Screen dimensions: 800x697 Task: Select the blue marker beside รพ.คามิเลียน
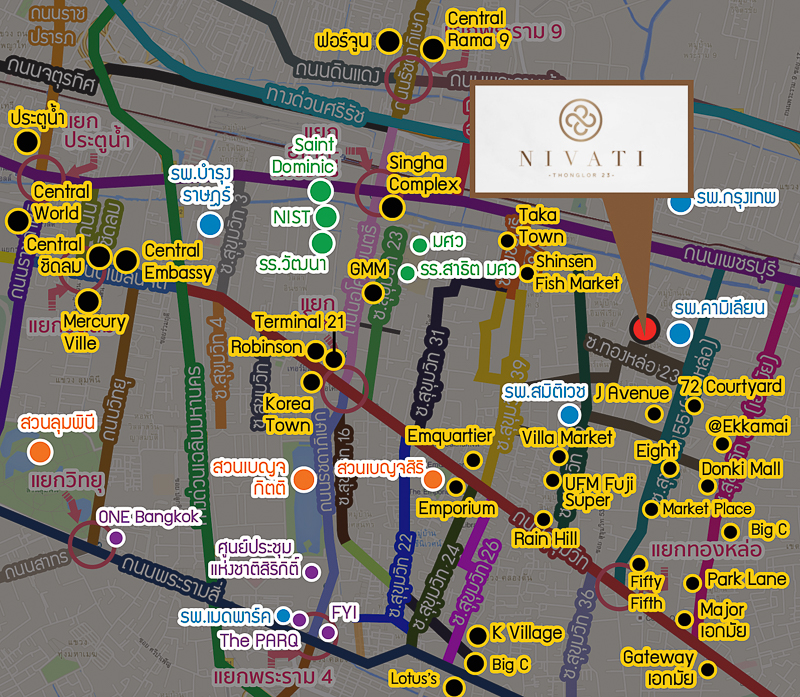click(x=680, y=333)
